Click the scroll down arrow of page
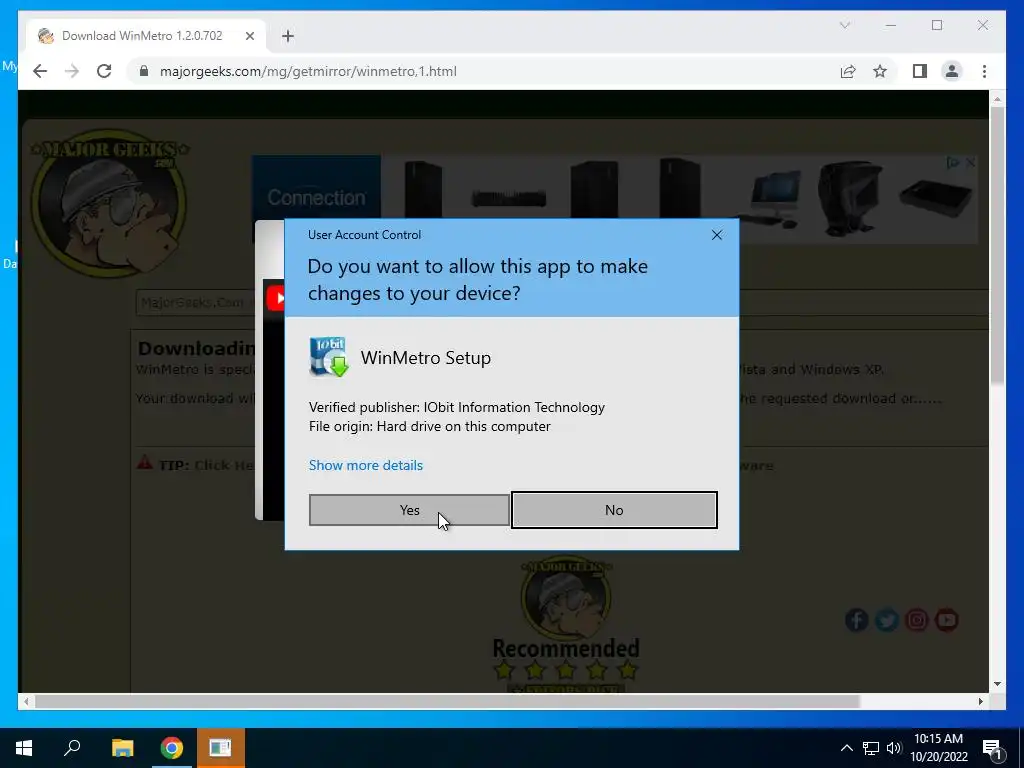The height and width of the screenshot is (768, 1024). coord(997,684)
